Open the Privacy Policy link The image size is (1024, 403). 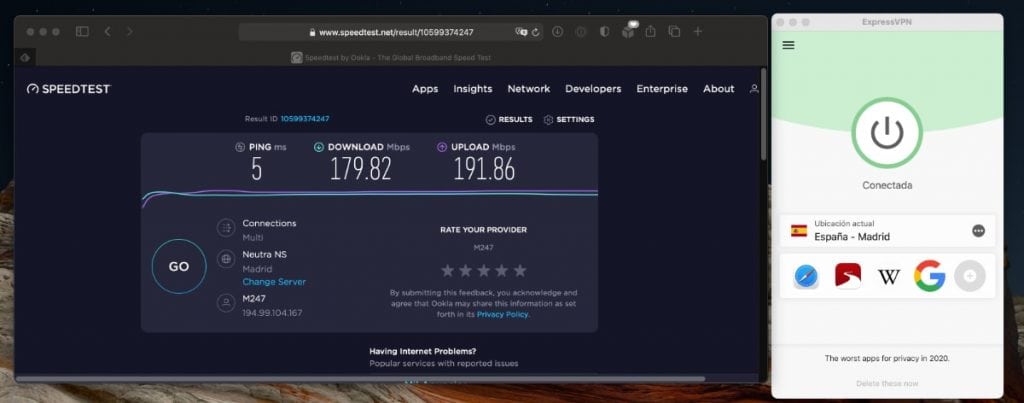point(502,314)
